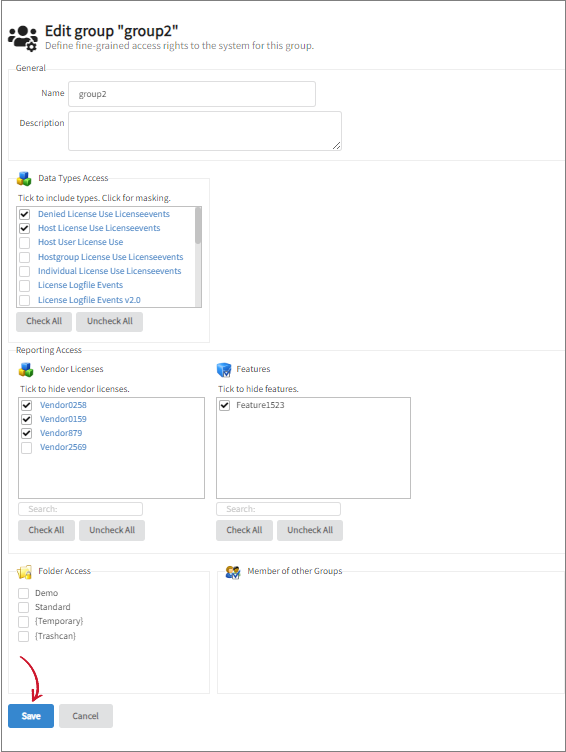The height and width of the screenshot is (752, 566).
Task: Open Host User License Use link
Action: coord(81,242)
